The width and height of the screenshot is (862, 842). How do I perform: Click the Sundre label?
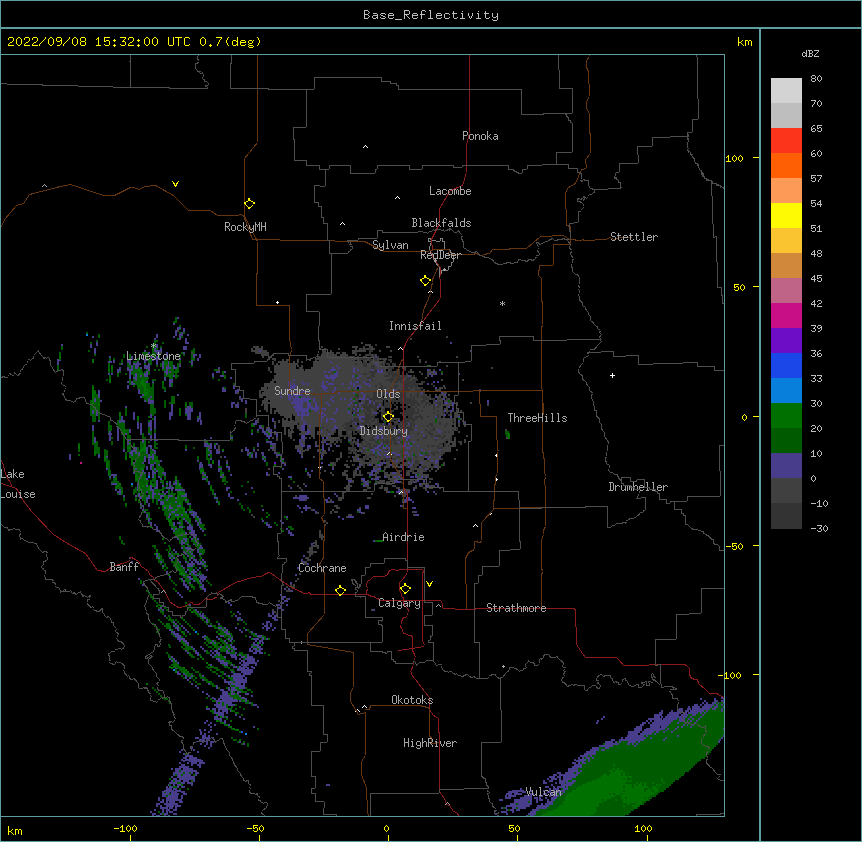pos(292,391)
